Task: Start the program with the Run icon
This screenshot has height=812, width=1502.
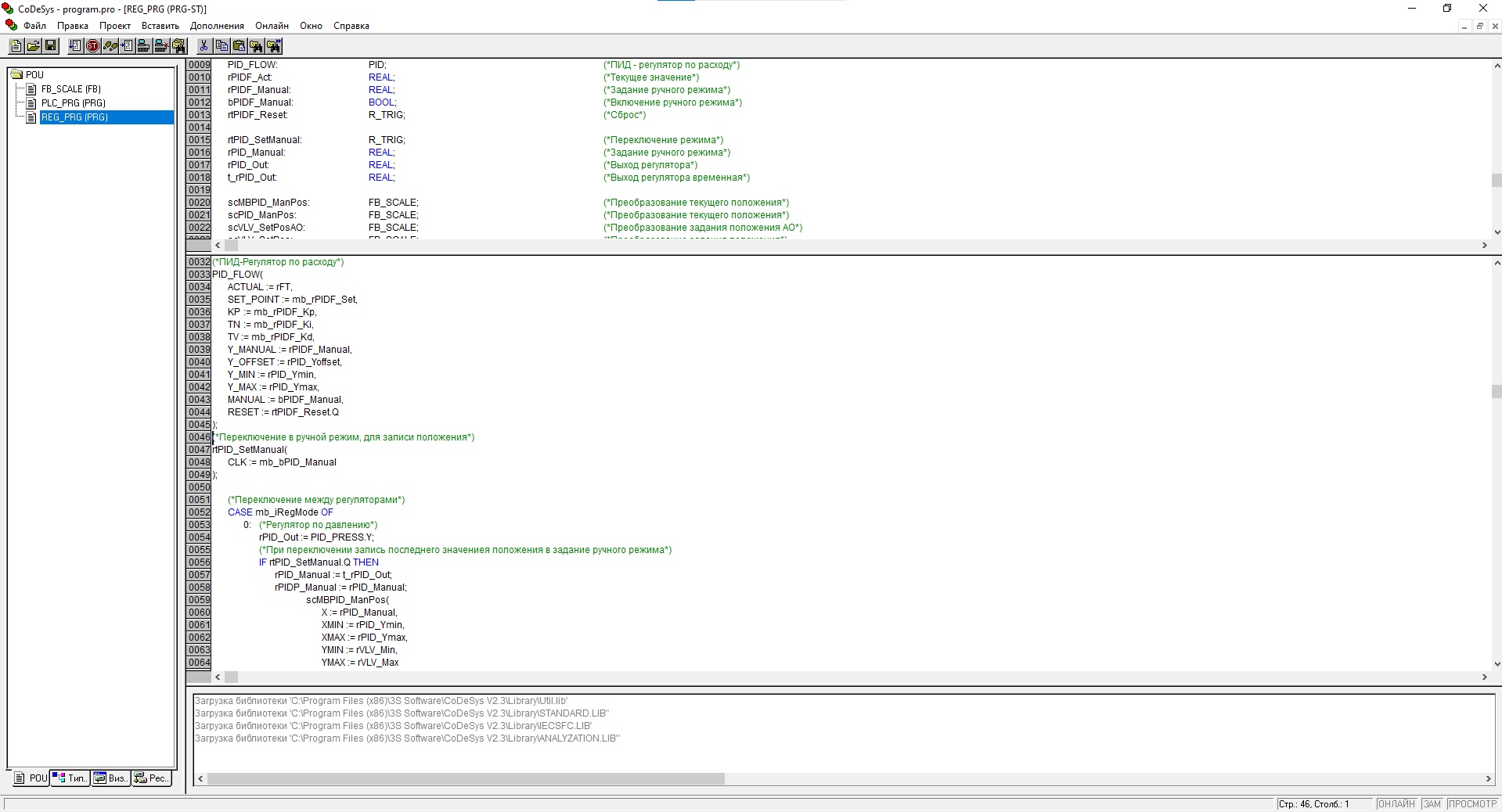Action: 76,45
